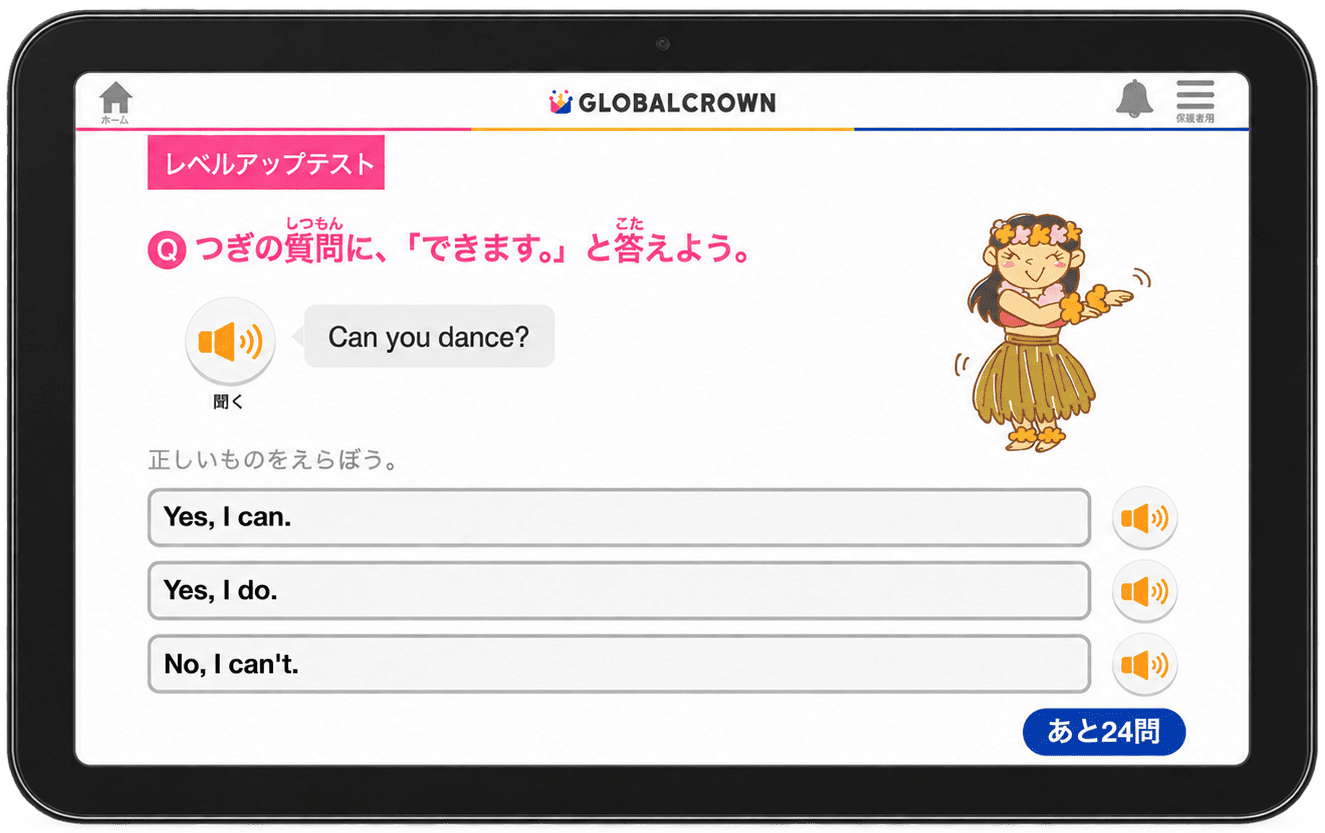Open the notifications bell

pyautogui.click(x=1134, y=99)
